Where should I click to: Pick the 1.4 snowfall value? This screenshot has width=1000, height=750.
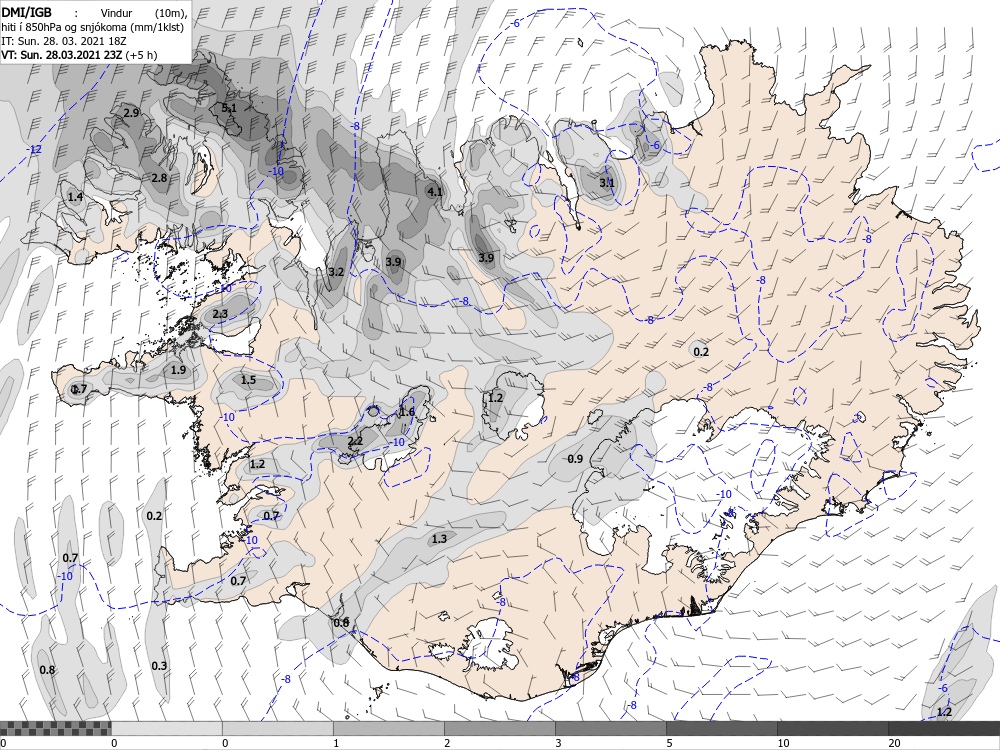pos(75,197)
